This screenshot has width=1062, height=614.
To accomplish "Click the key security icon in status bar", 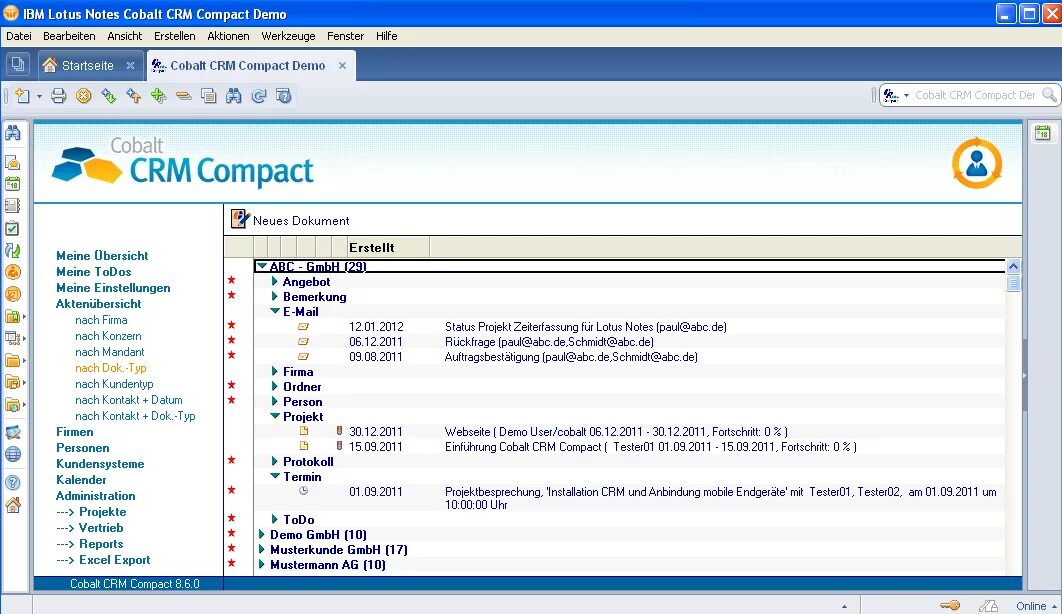I will click(950, 605).
